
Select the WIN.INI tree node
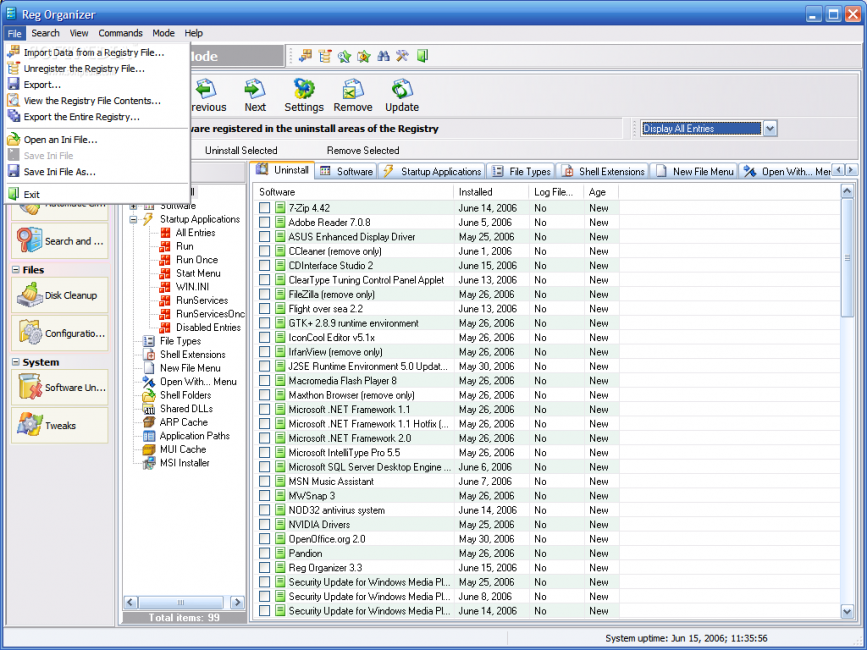point(192,287)
